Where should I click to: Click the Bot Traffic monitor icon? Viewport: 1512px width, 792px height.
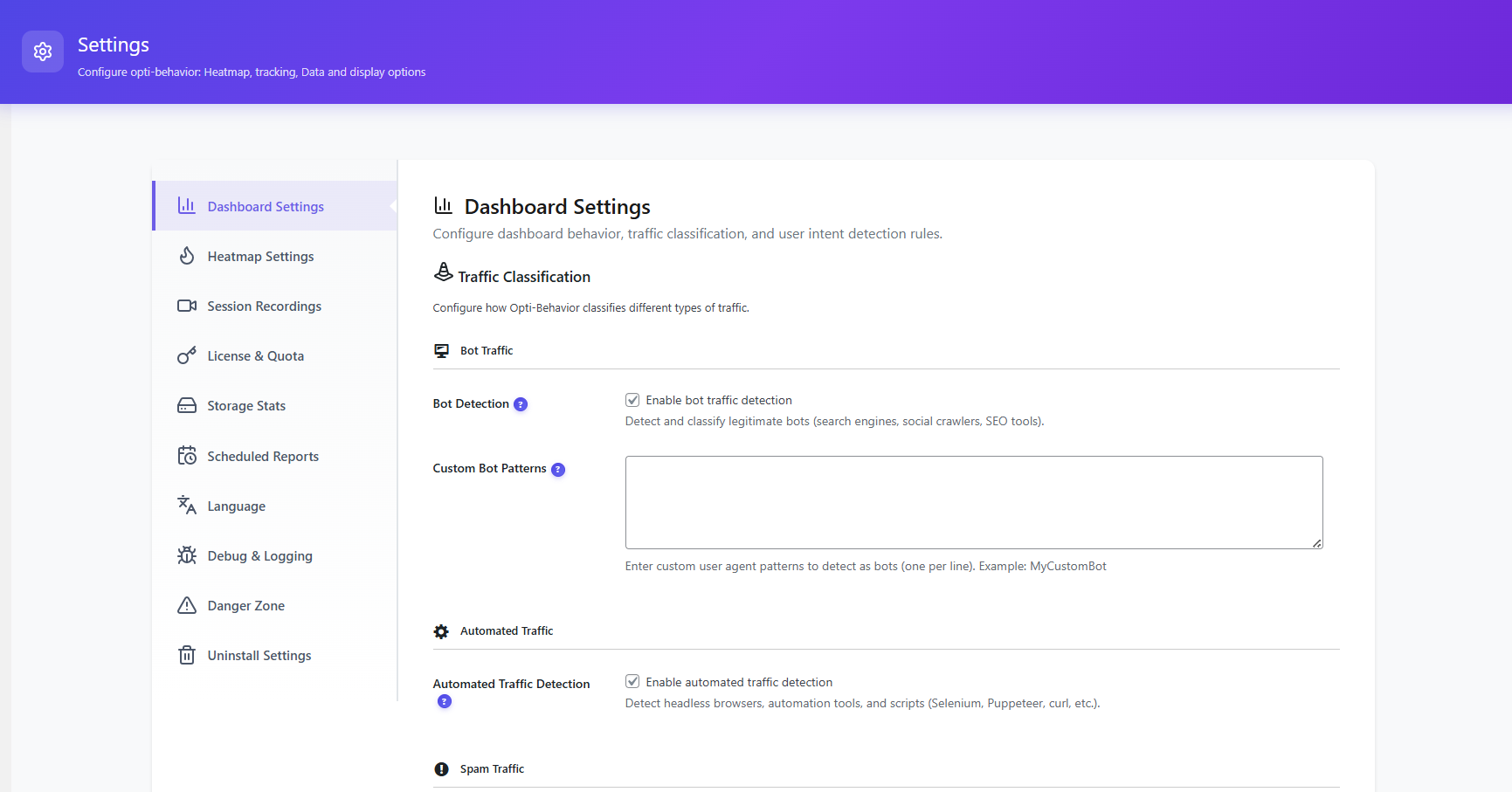pos(442,350)
